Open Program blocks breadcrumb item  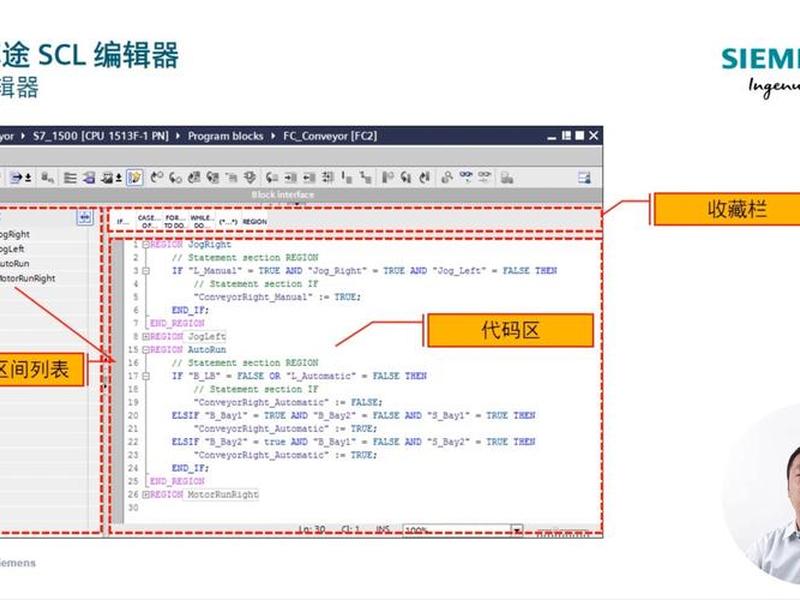226,136
